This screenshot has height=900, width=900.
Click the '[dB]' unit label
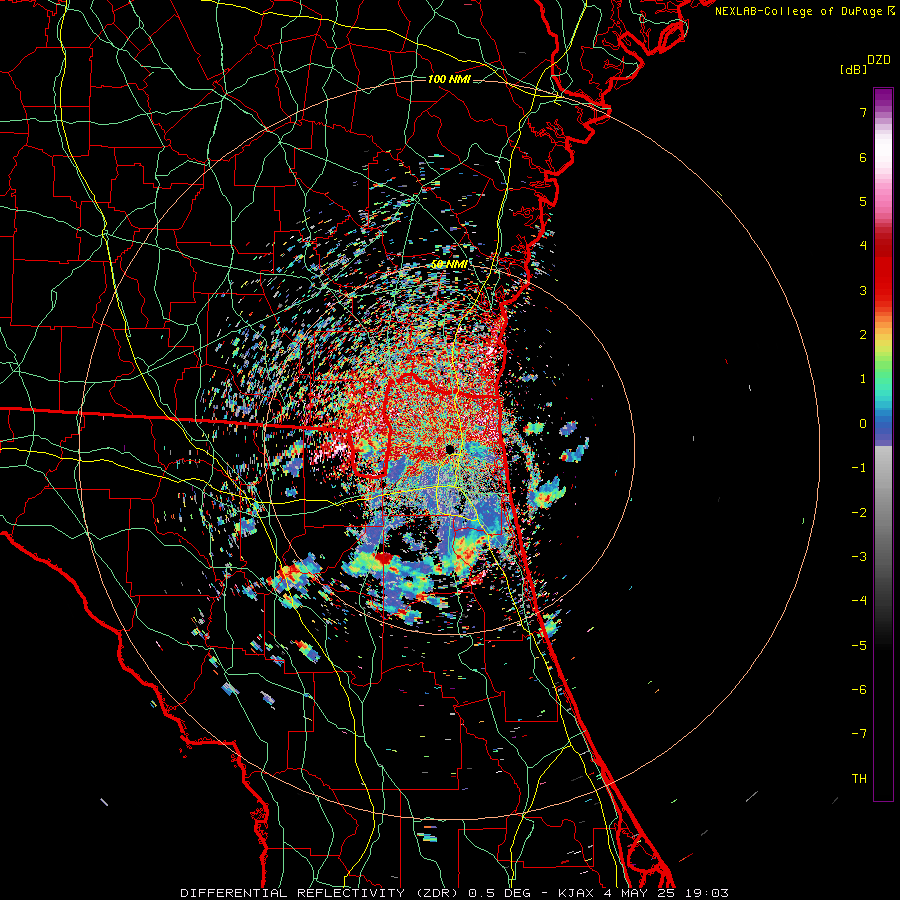pos(853,70)
